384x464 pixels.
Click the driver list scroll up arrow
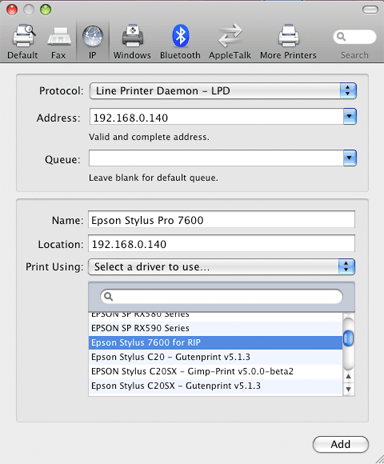tap(348, 376)
